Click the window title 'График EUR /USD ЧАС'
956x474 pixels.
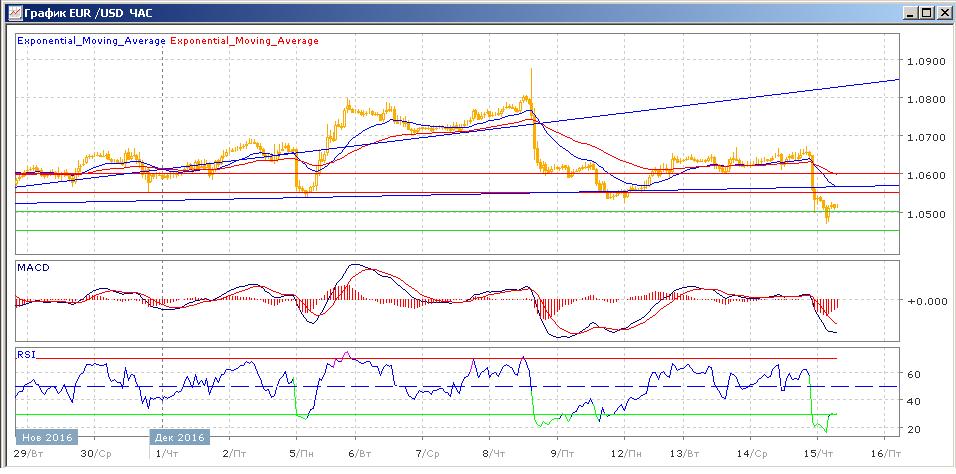point(88,12)
